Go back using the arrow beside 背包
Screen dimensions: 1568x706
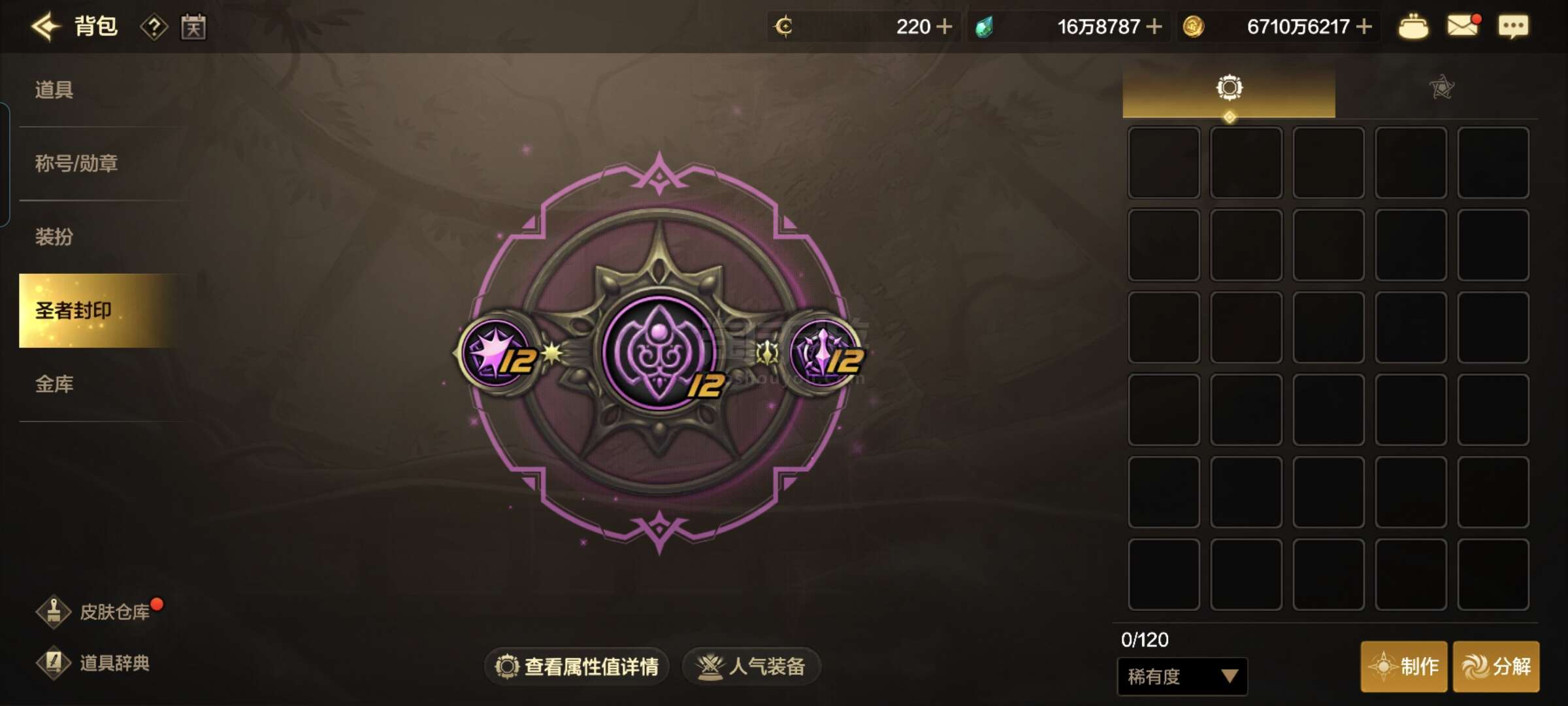click(x=46, y=27)
